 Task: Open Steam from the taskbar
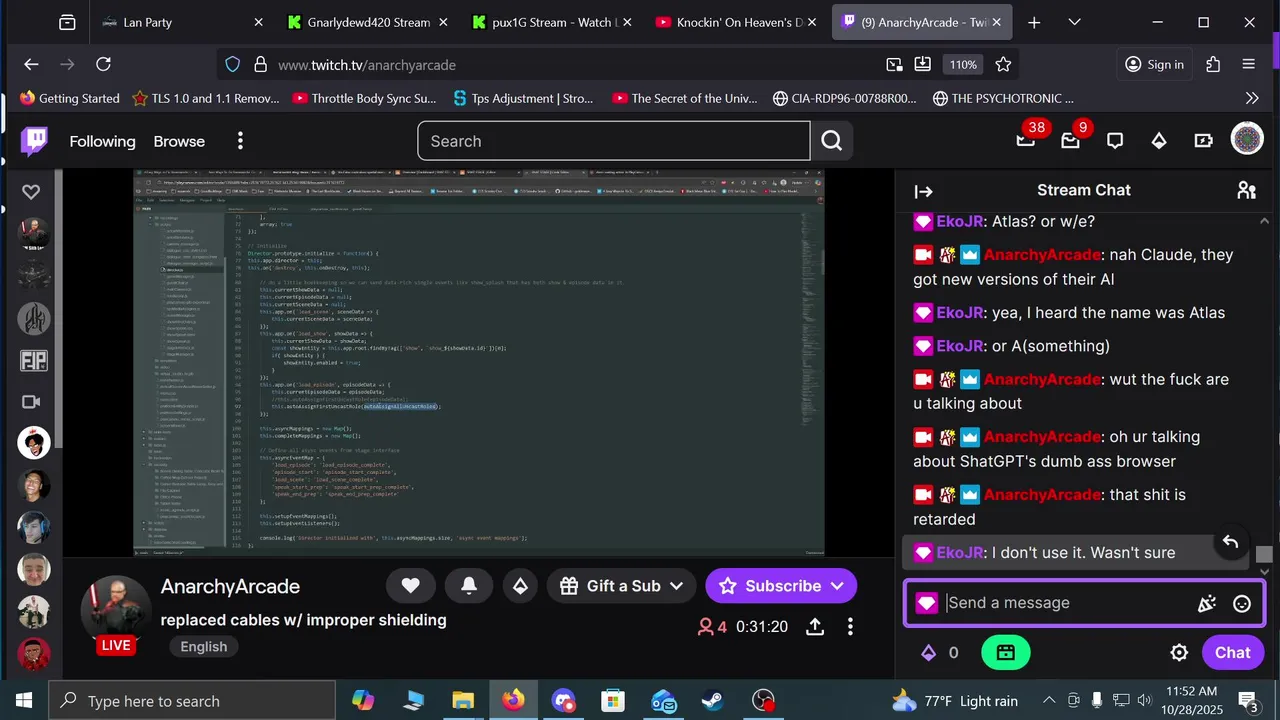coord(713,701)
